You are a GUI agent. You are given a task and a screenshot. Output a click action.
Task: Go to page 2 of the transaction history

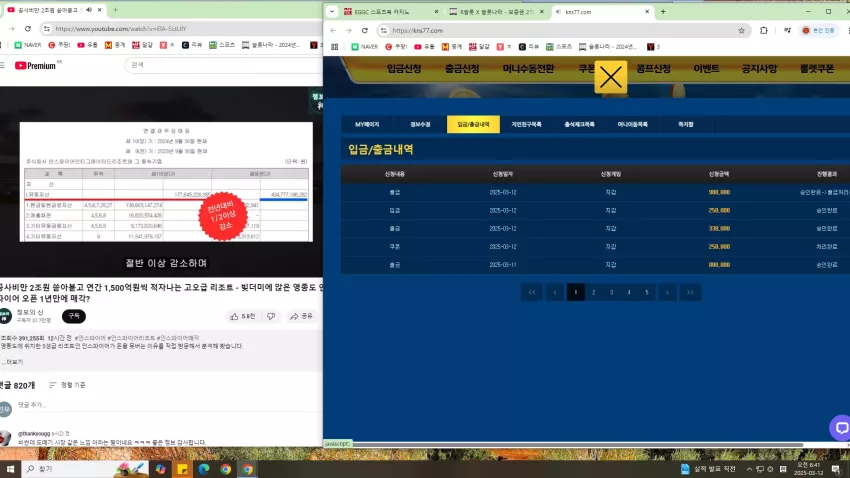594,293
